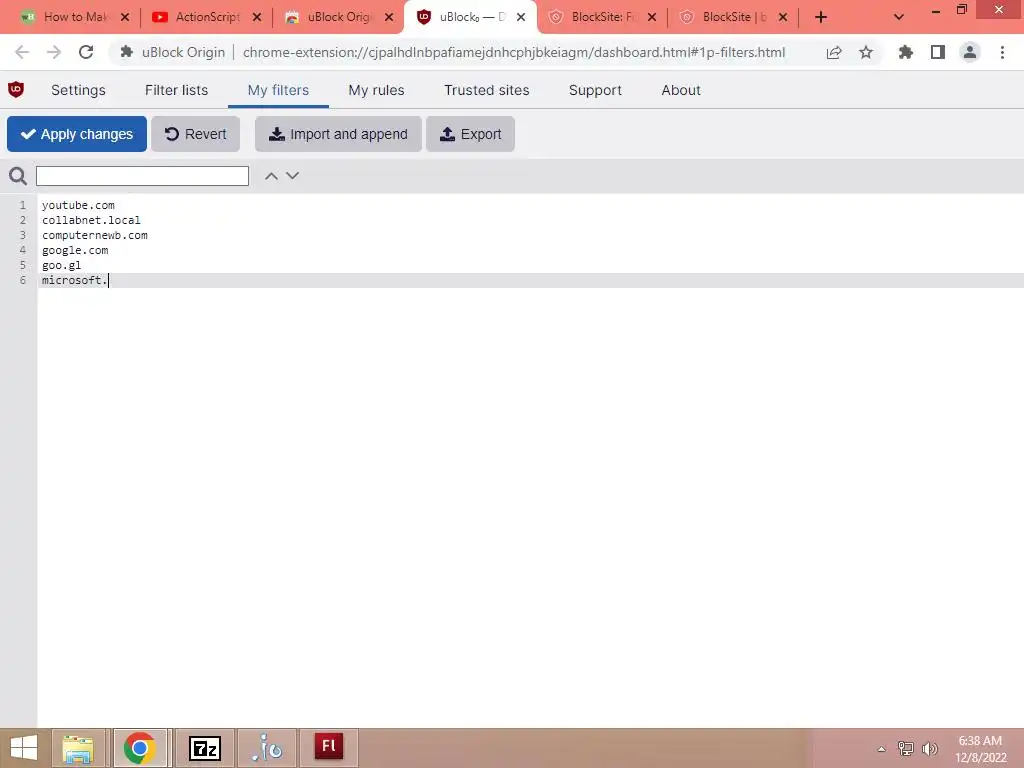Open Chrome three-dot menu
This screenshot has height=768, width=1024.
pyautogui.click(x=1002, y=52)
